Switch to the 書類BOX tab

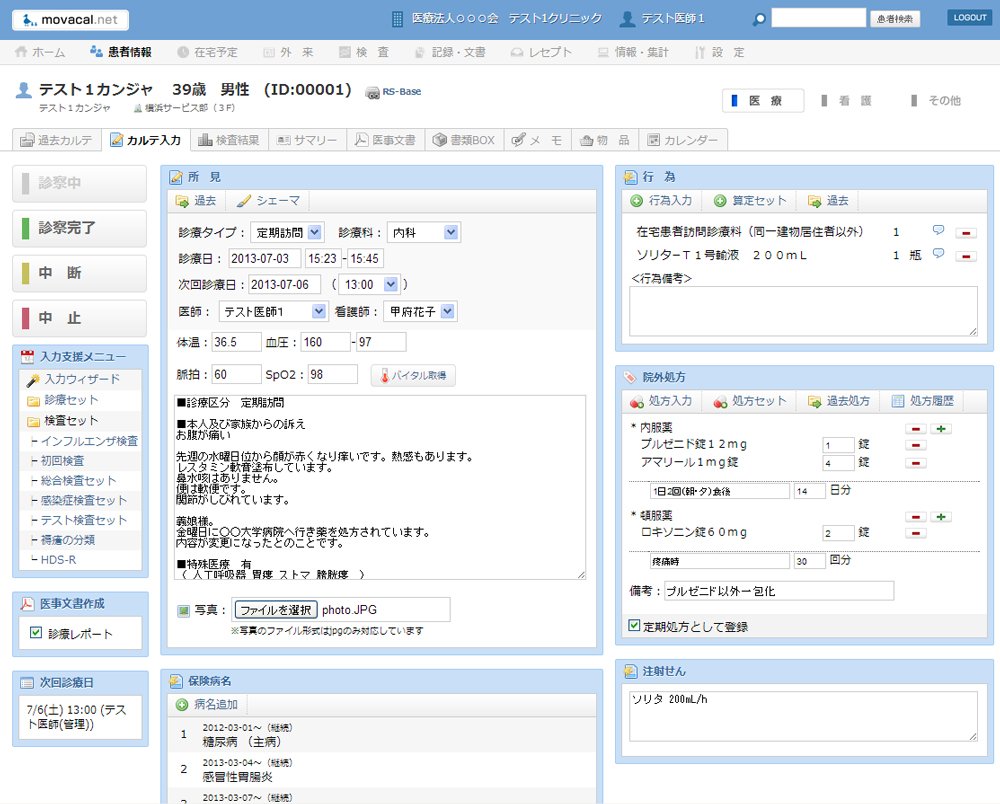tap(464, 140)
